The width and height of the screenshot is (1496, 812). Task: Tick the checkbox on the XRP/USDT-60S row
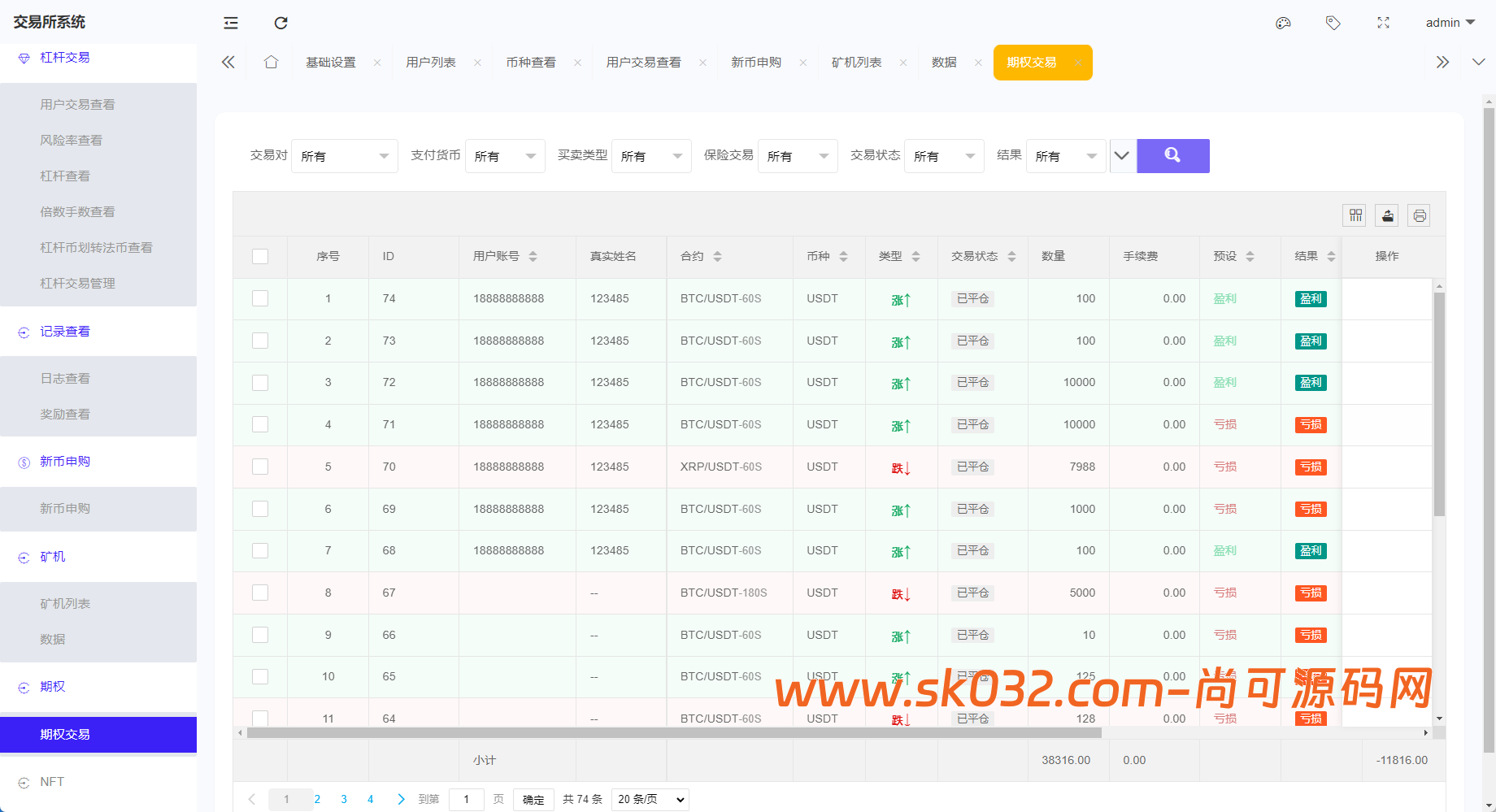click(260, 467)
